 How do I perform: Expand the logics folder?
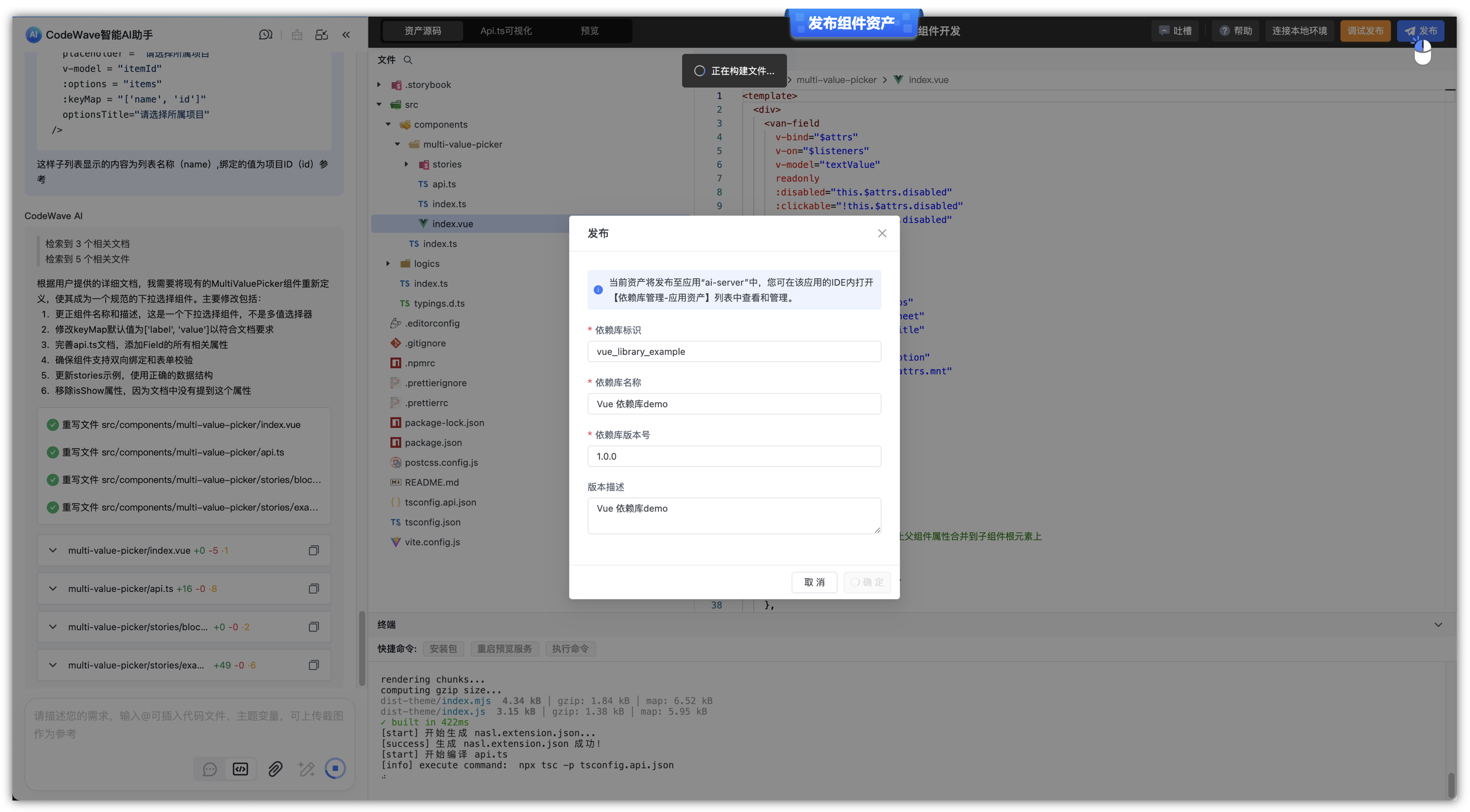(x=389, y=263)
